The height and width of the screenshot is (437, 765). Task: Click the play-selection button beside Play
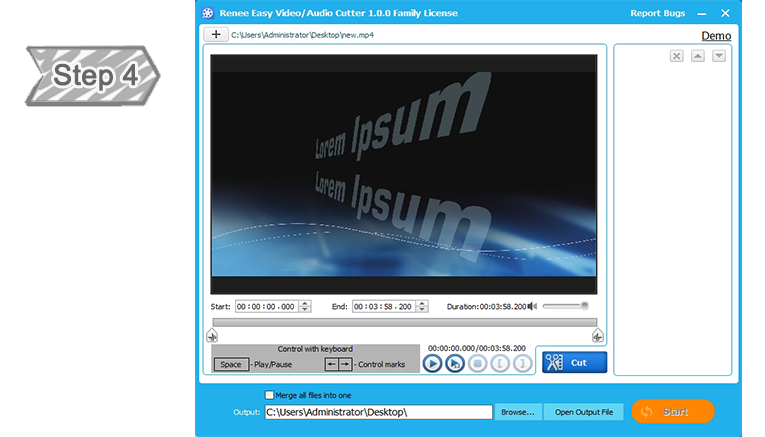click(454, 364)
